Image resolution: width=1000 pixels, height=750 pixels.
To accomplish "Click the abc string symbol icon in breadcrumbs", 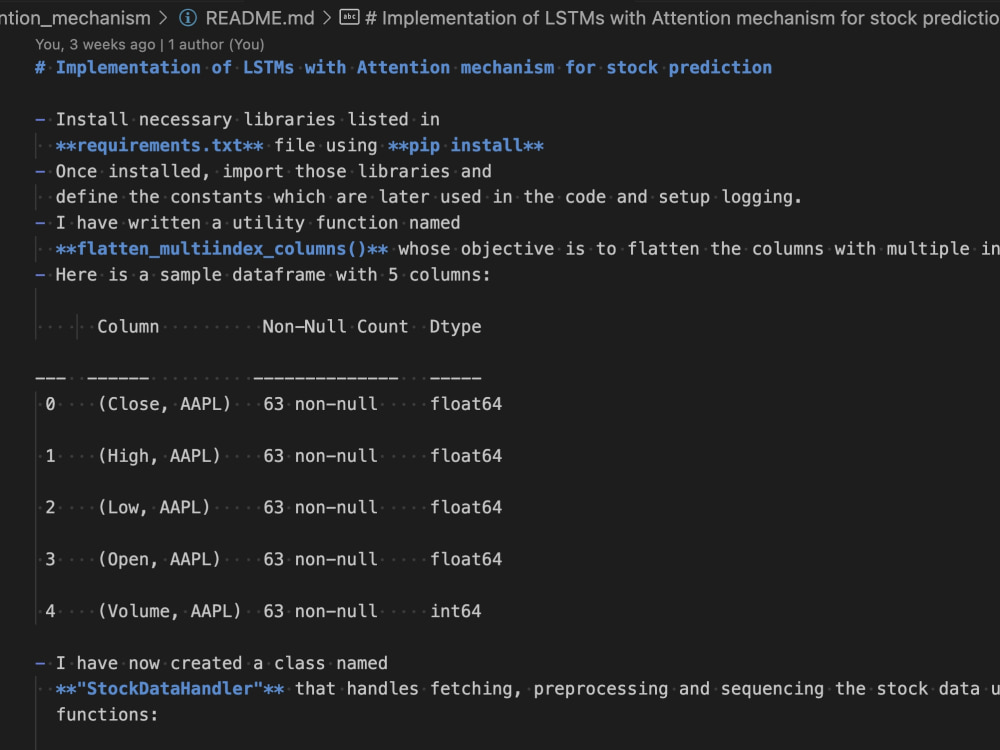I will coord(349,17).
